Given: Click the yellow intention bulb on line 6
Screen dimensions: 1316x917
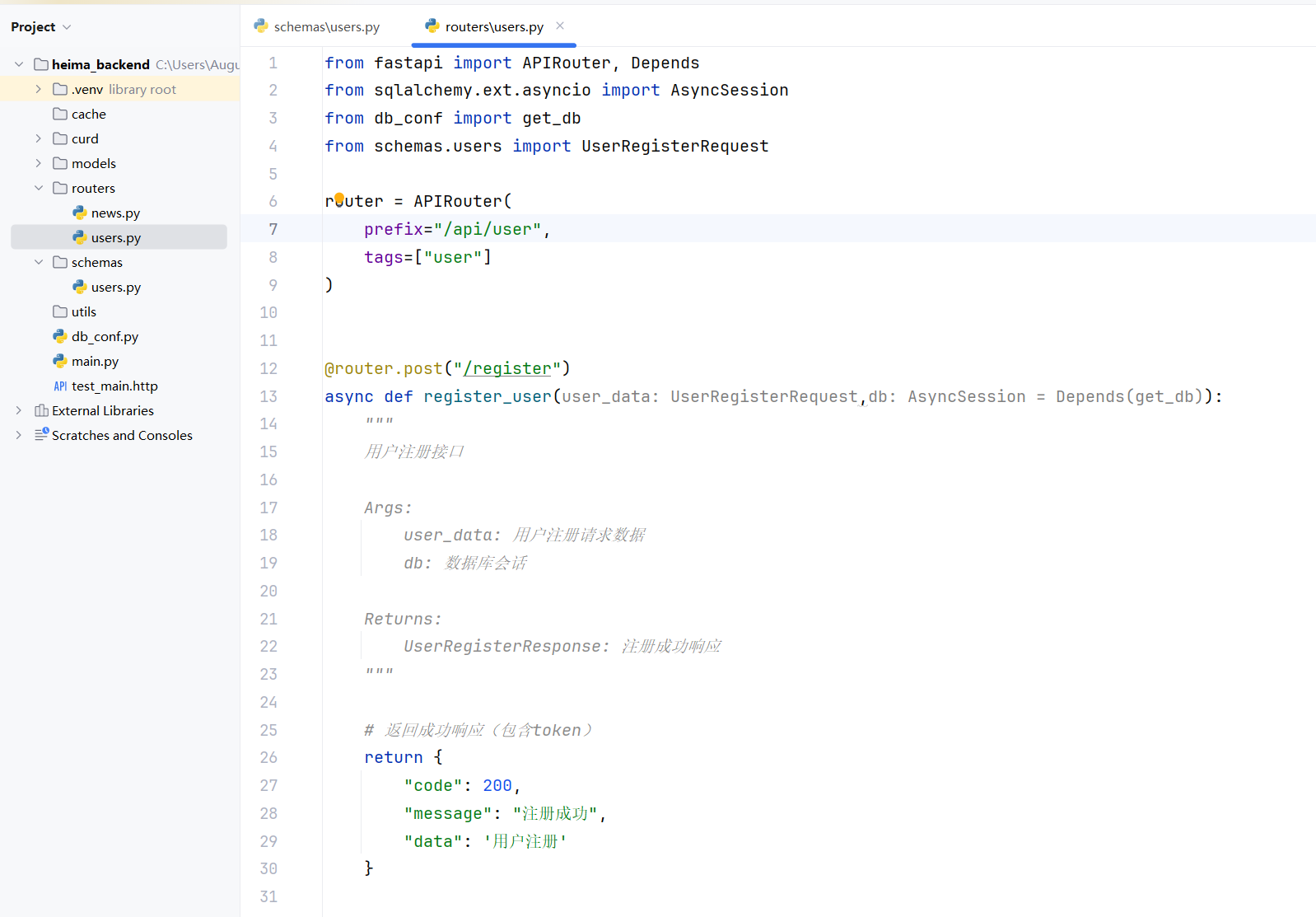Looking at the screenshot, I should point(339,198).
